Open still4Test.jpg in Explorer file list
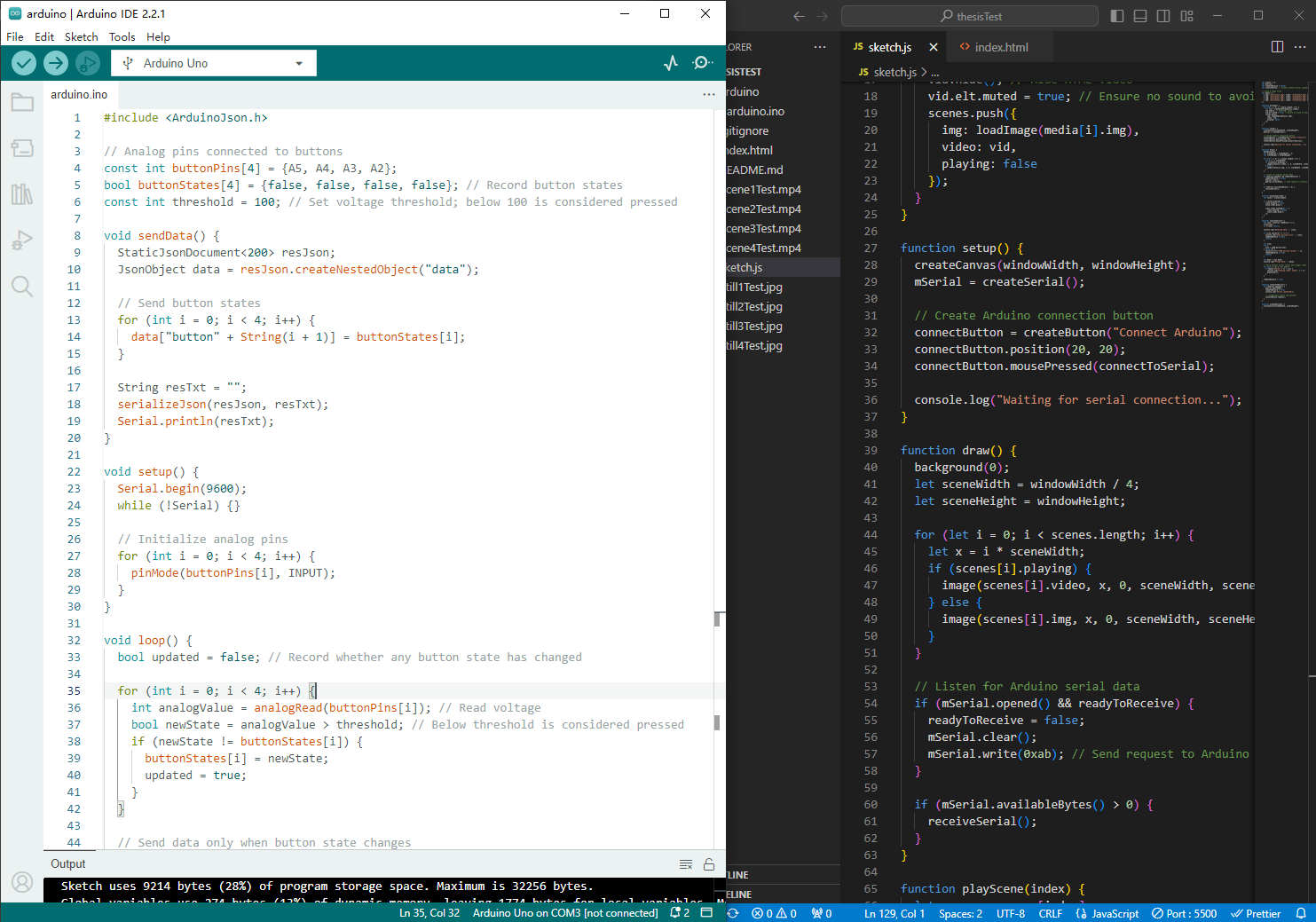The image size is (1316, 922). 783,345
